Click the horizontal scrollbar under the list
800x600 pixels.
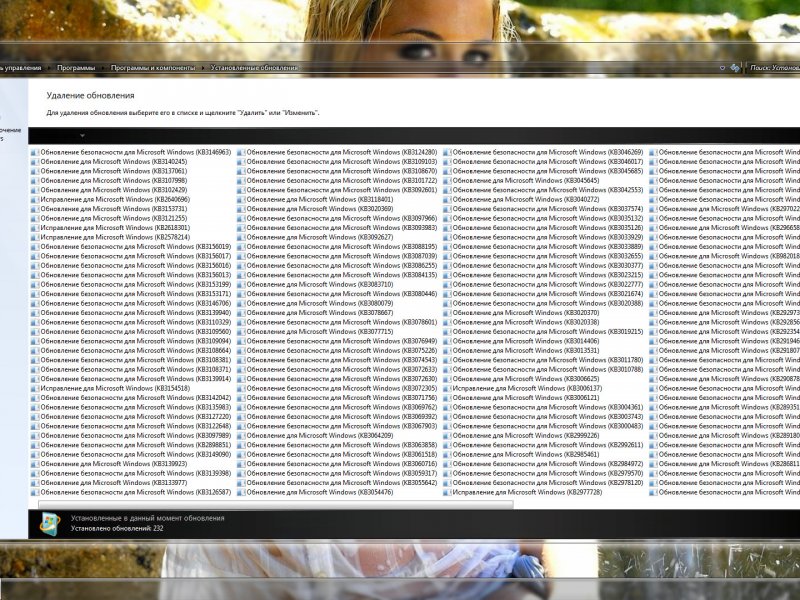tap(276, 505)
